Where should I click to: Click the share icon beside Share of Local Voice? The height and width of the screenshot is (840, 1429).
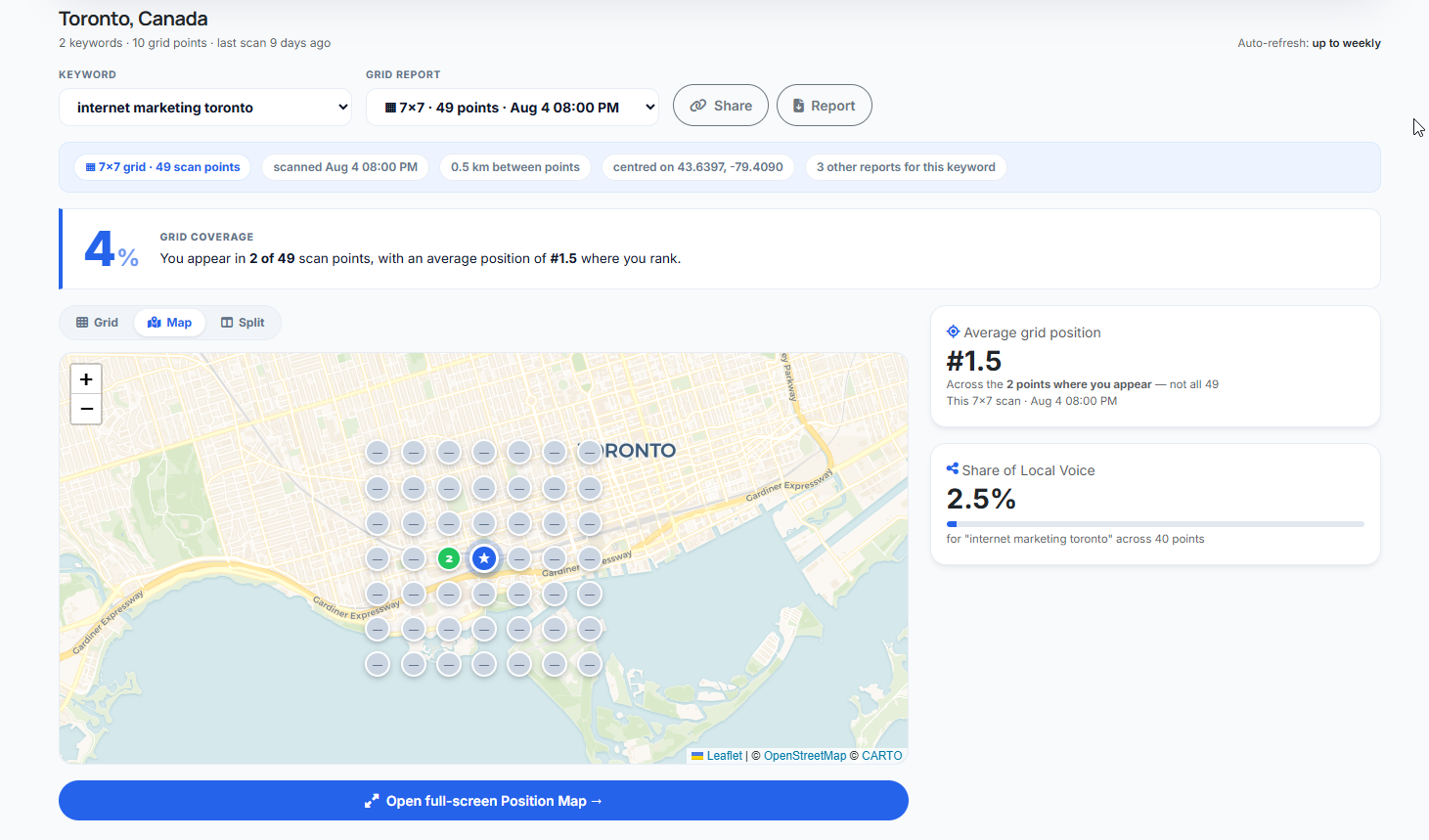(x=953, y=469)
